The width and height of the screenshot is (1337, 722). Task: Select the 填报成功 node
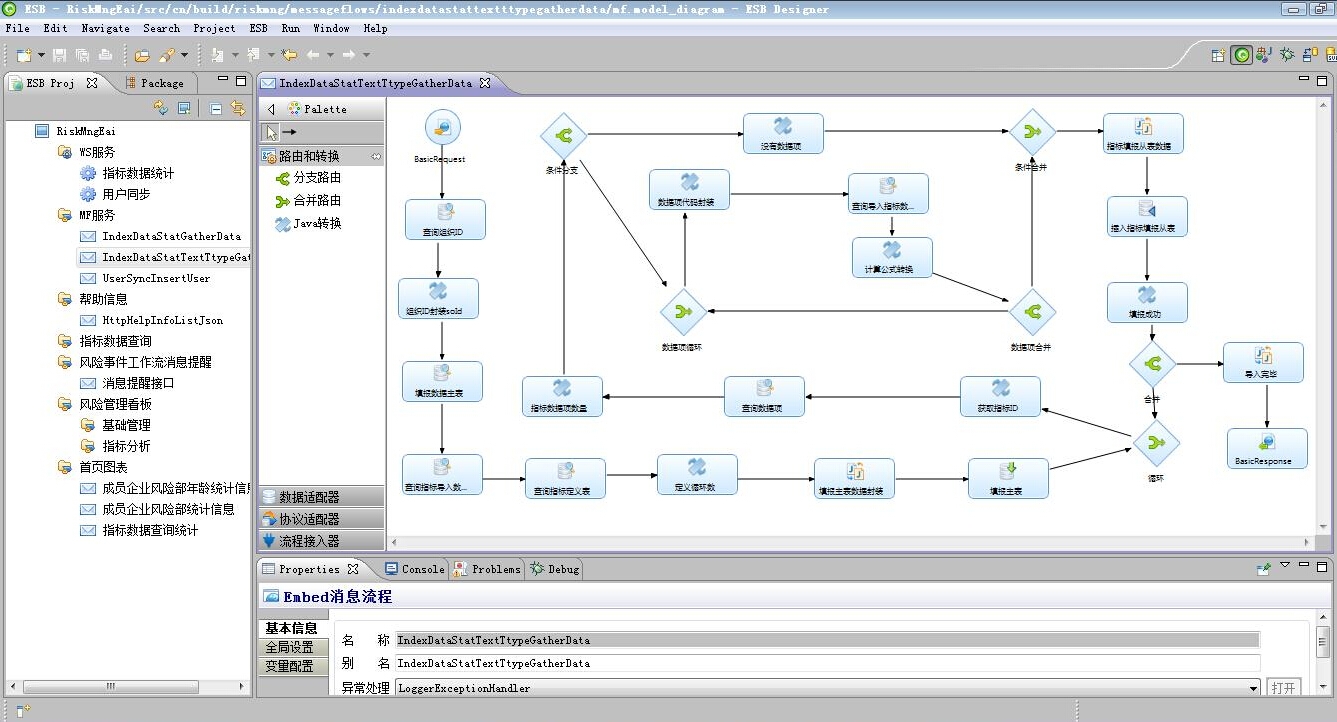[1147, 302]
